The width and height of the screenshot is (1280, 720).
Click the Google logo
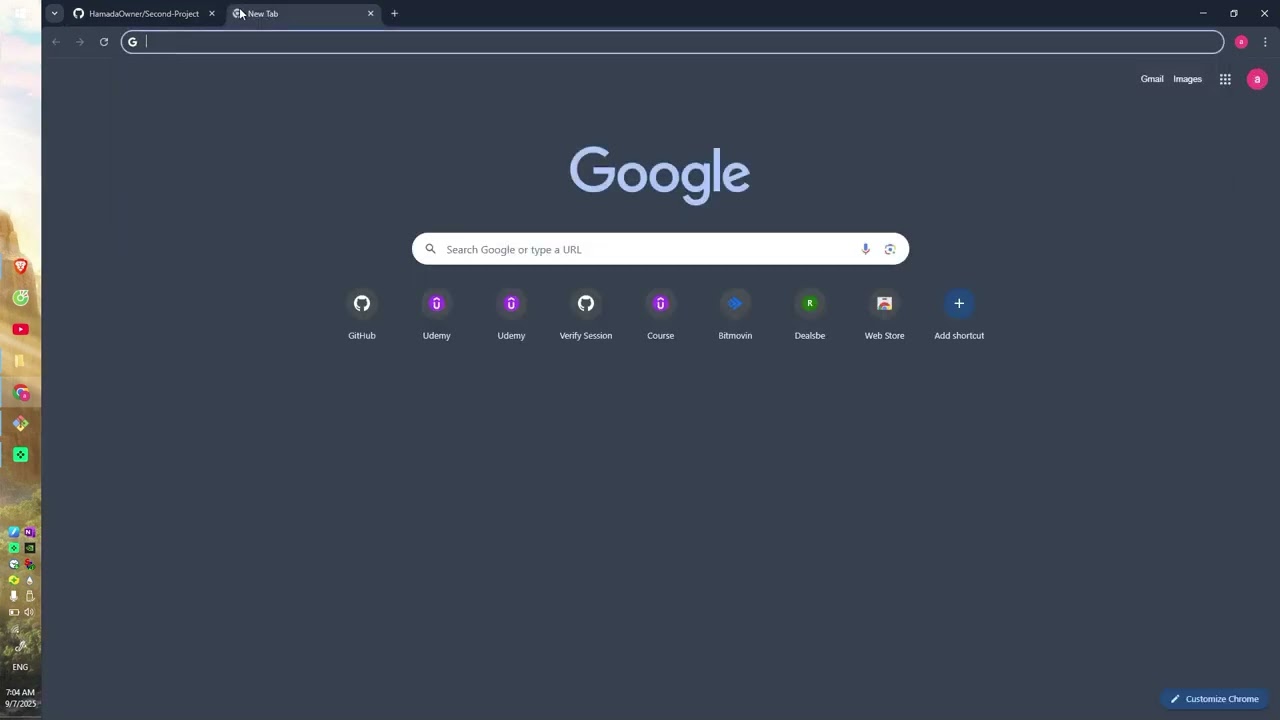click(660, 174)
